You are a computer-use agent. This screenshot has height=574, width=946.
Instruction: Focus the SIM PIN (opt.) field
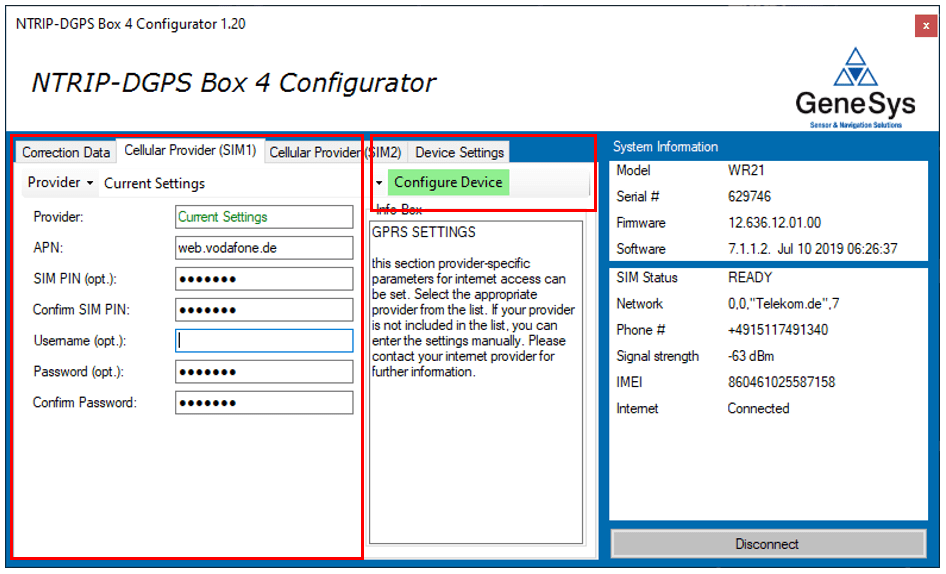[264, 279]
